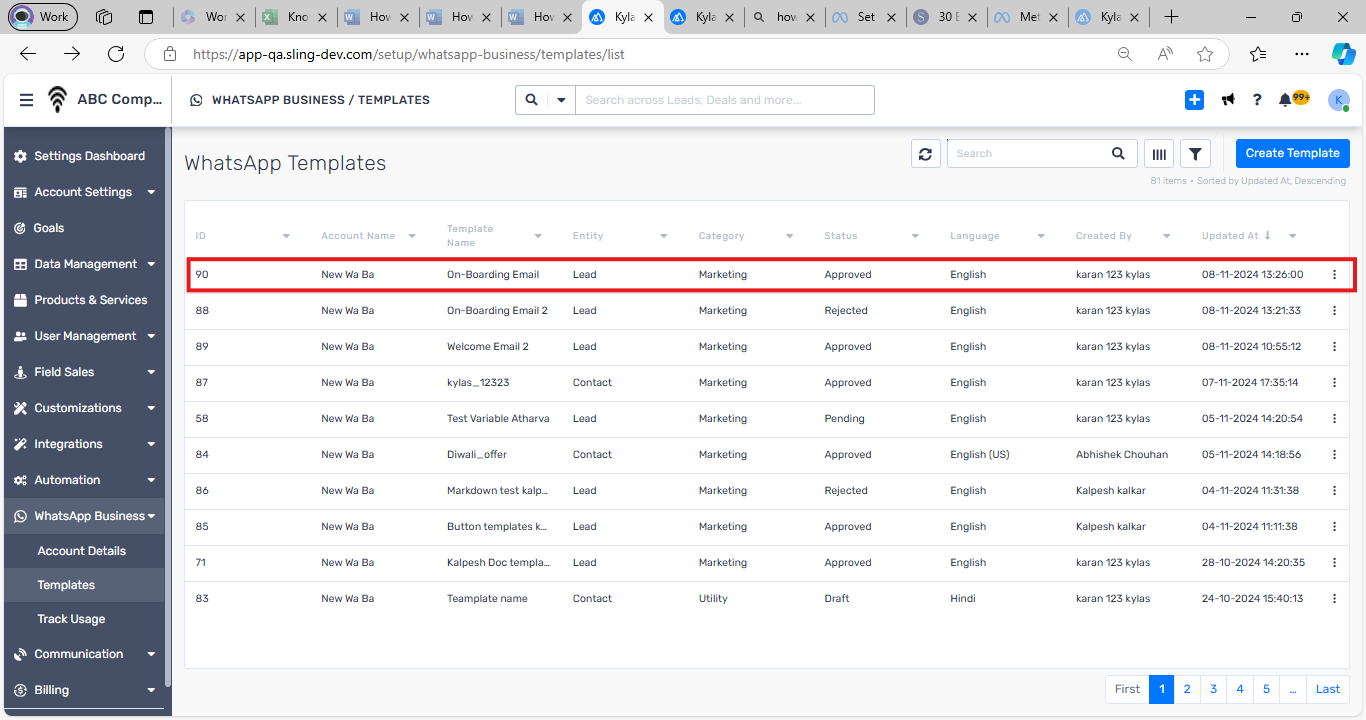Click the refresh templates icon

[925, 154]
